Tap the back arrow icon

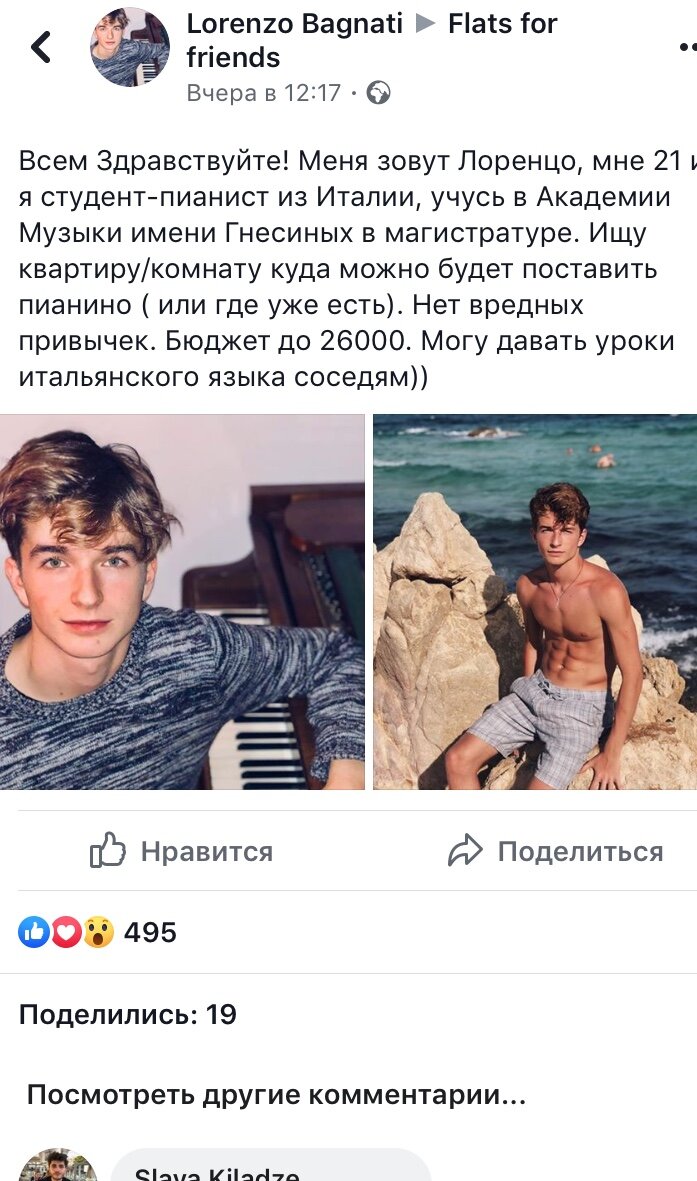pyautogui.click(x=41, y=47)
